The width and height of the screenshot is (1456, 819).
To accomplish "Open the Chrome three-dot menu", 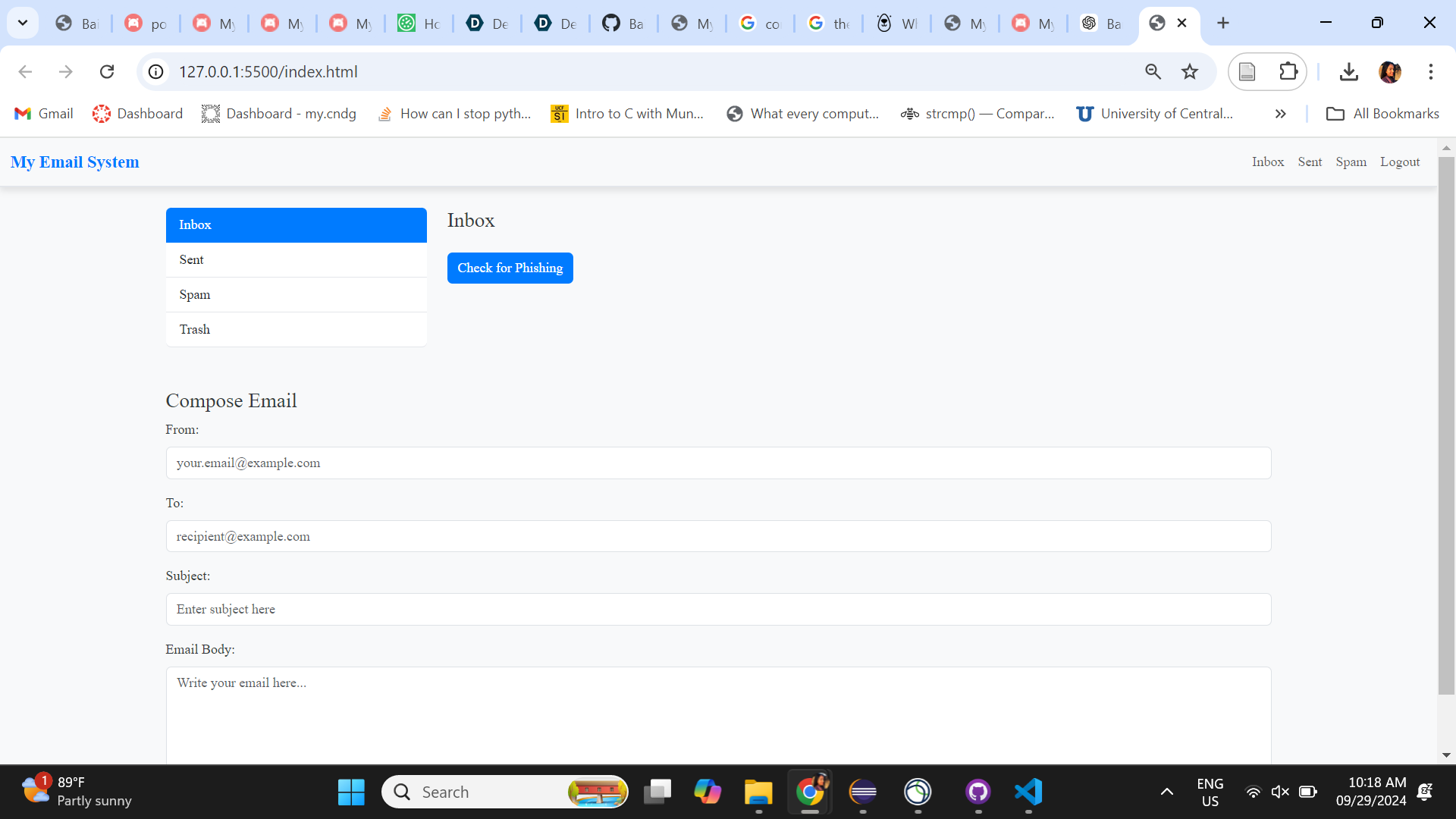I will 1430,71.
